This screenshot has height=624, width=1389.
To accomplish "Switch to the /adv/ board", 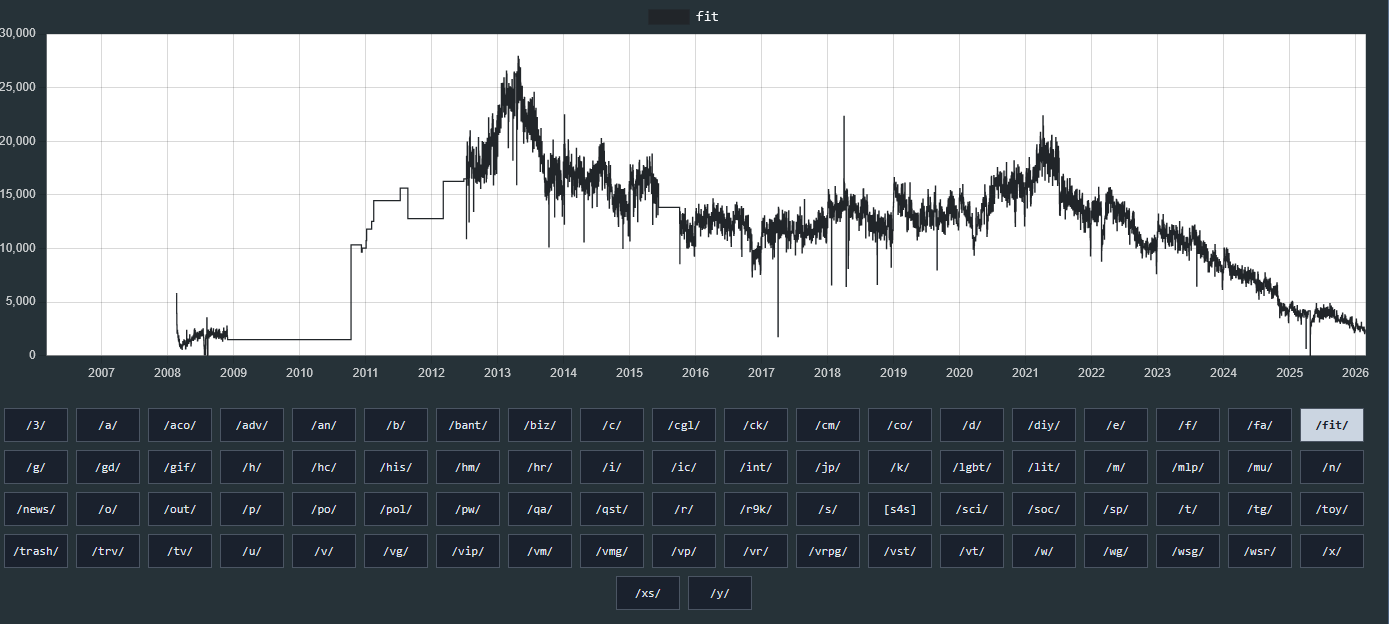I will click(252, 425).
